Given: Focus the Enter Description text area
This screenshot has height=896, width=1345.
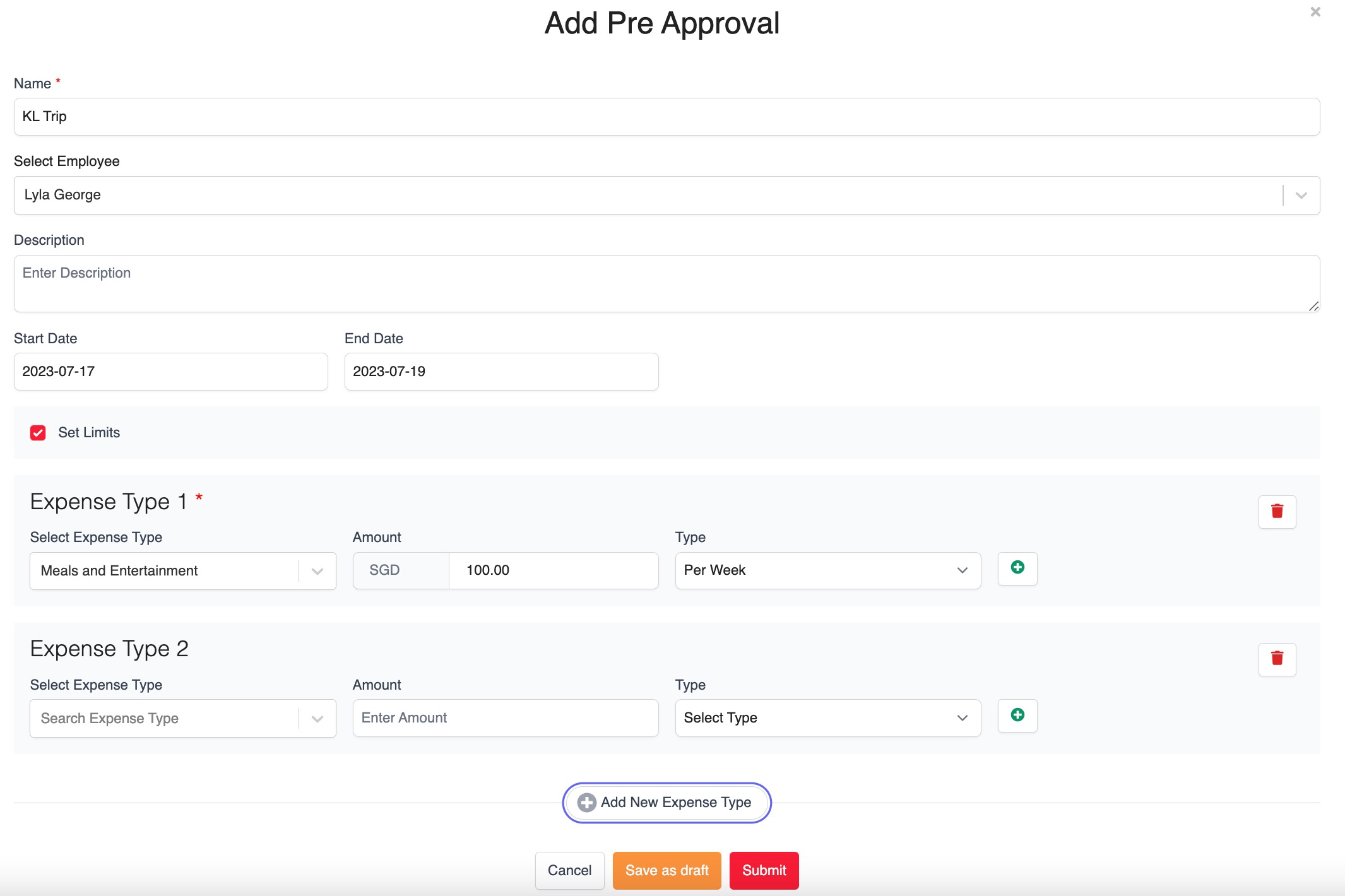Looking at the screenshot, I should (x=667, y=283).
